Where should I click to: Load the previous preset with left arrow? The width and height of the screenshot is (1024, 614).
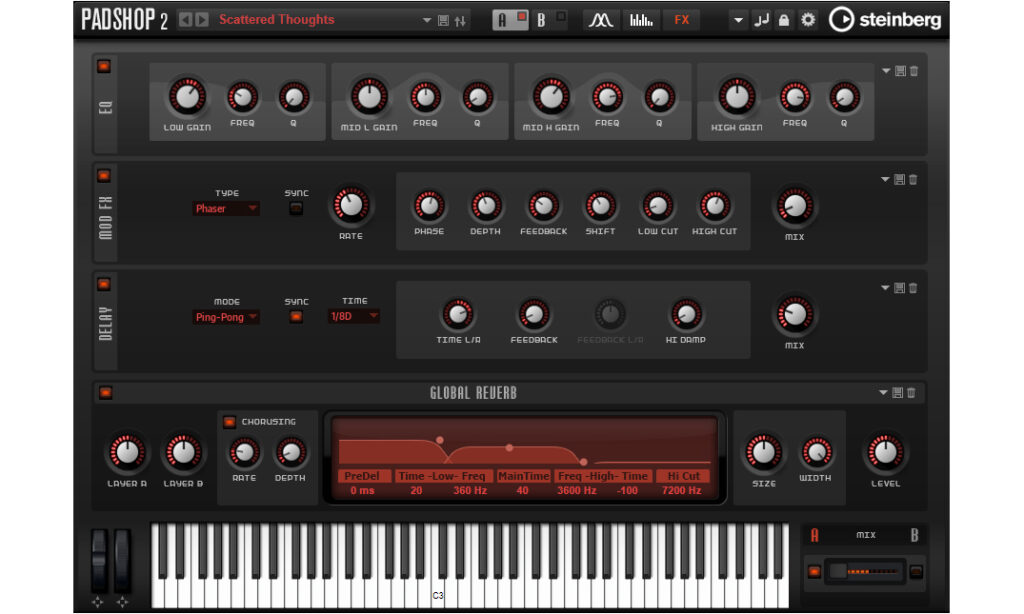(x=185, y=20)
